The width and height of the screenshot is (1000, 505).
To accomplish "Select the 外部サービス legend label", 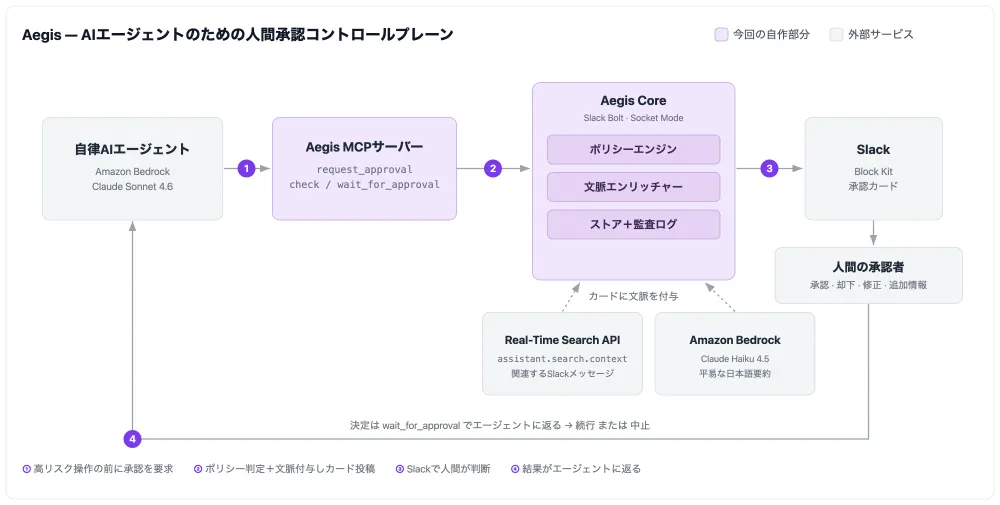I will click(881, 34).
